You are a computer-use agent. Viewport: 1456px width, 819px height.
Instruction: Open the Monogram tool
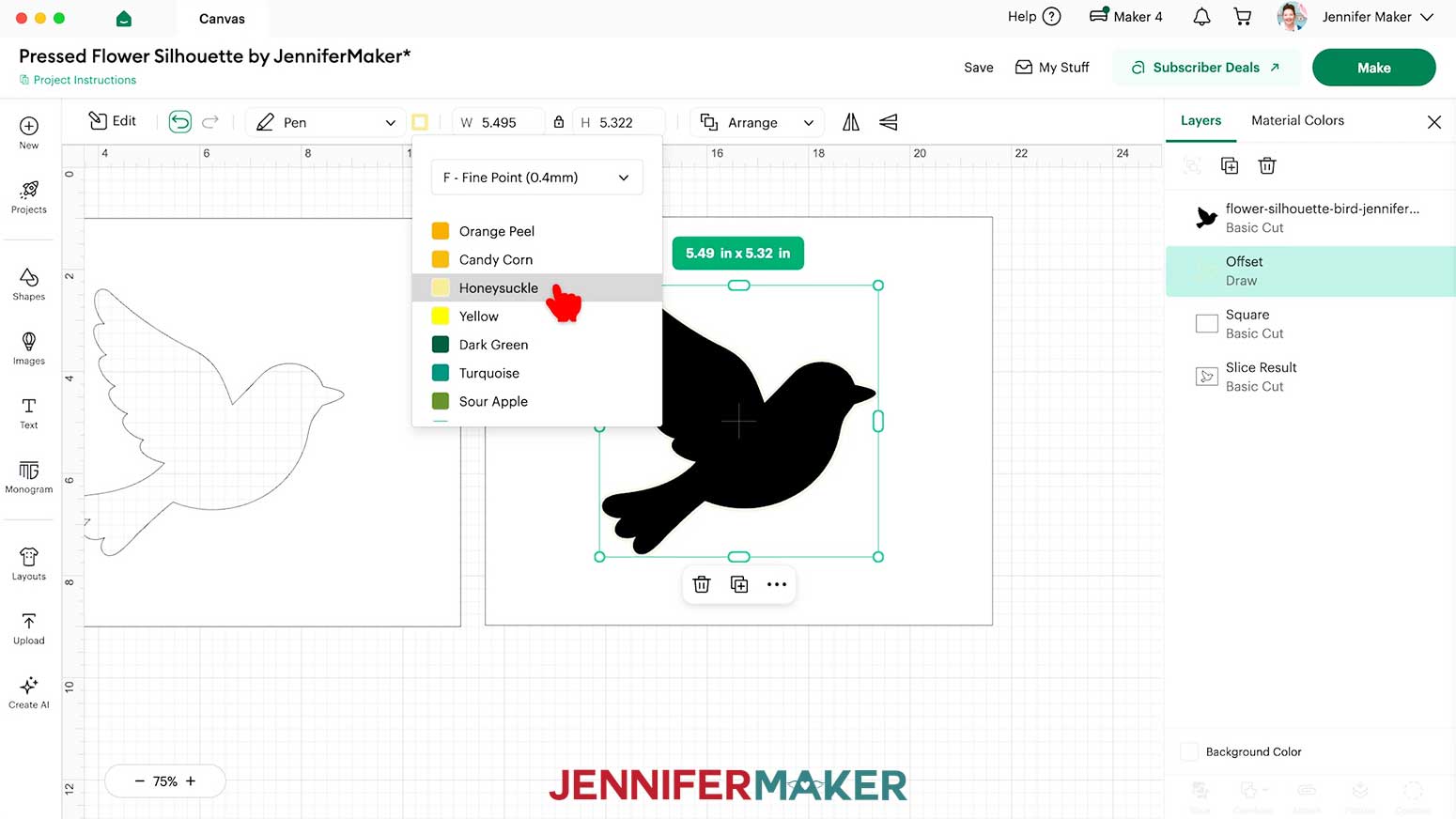pyautogui.click(x=29, y=477)
